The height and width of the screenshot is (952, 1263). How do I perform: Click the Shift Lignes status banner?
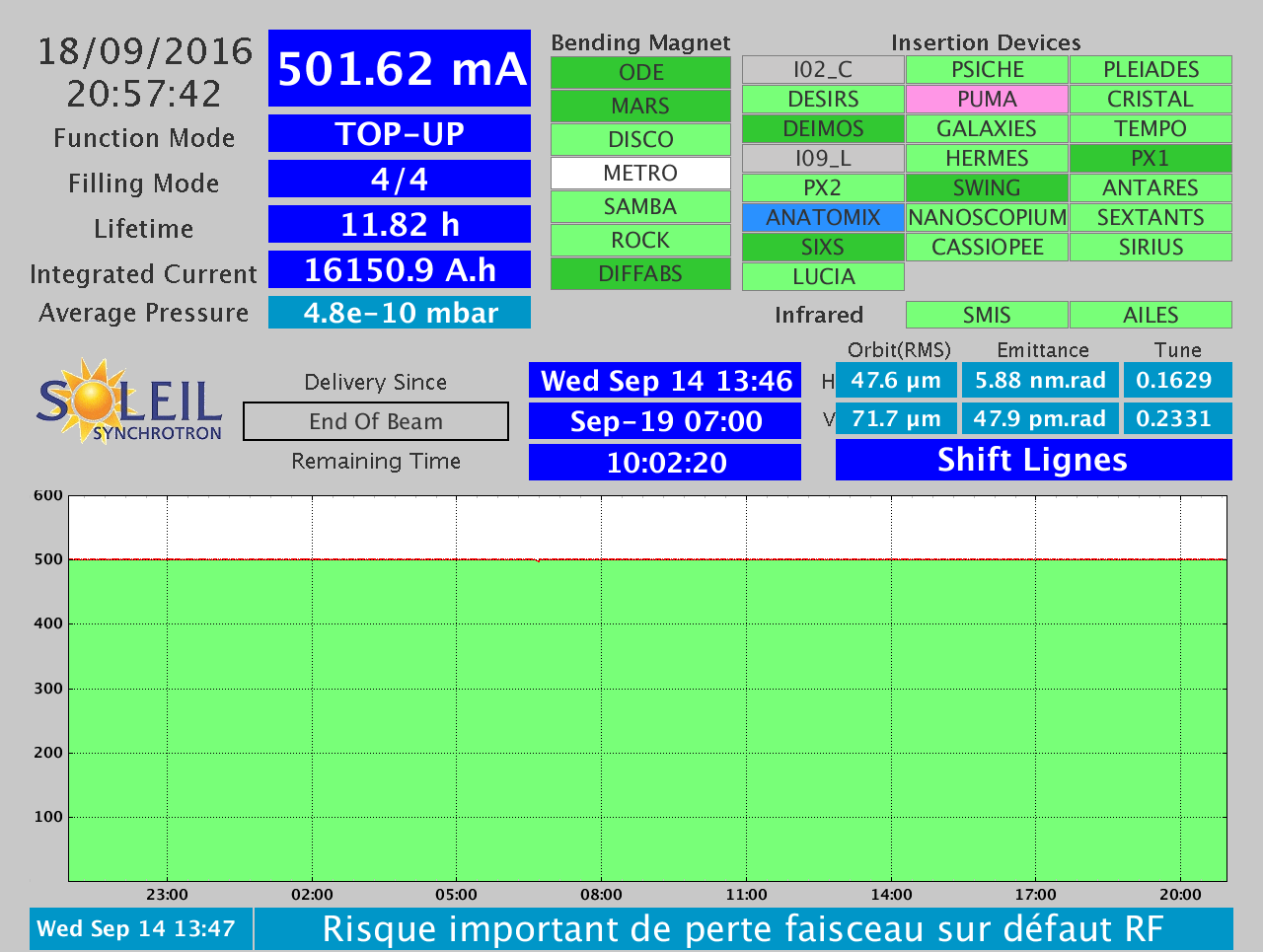point(1034,460)
